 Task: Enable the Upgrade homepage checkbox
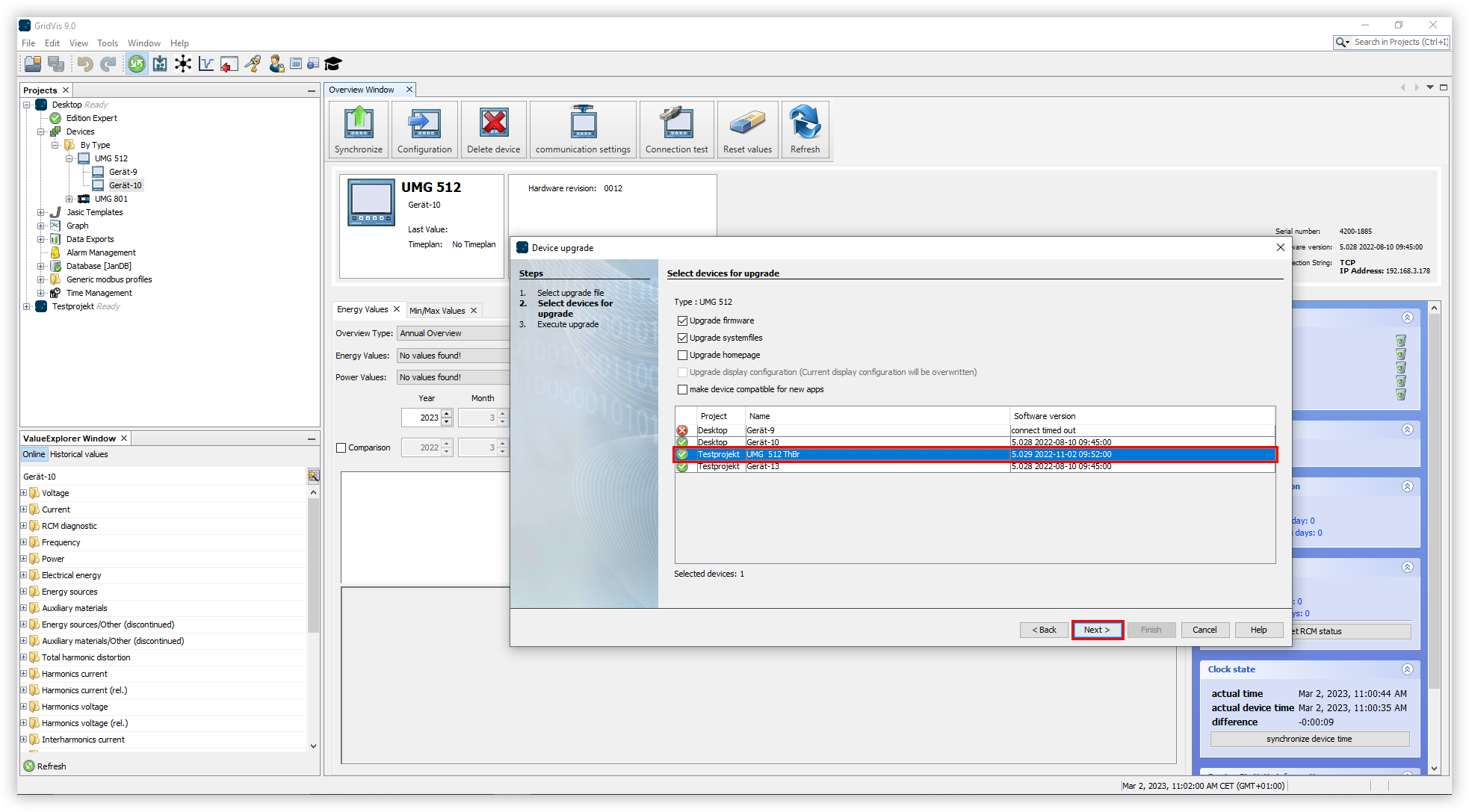tap(682, 355)
